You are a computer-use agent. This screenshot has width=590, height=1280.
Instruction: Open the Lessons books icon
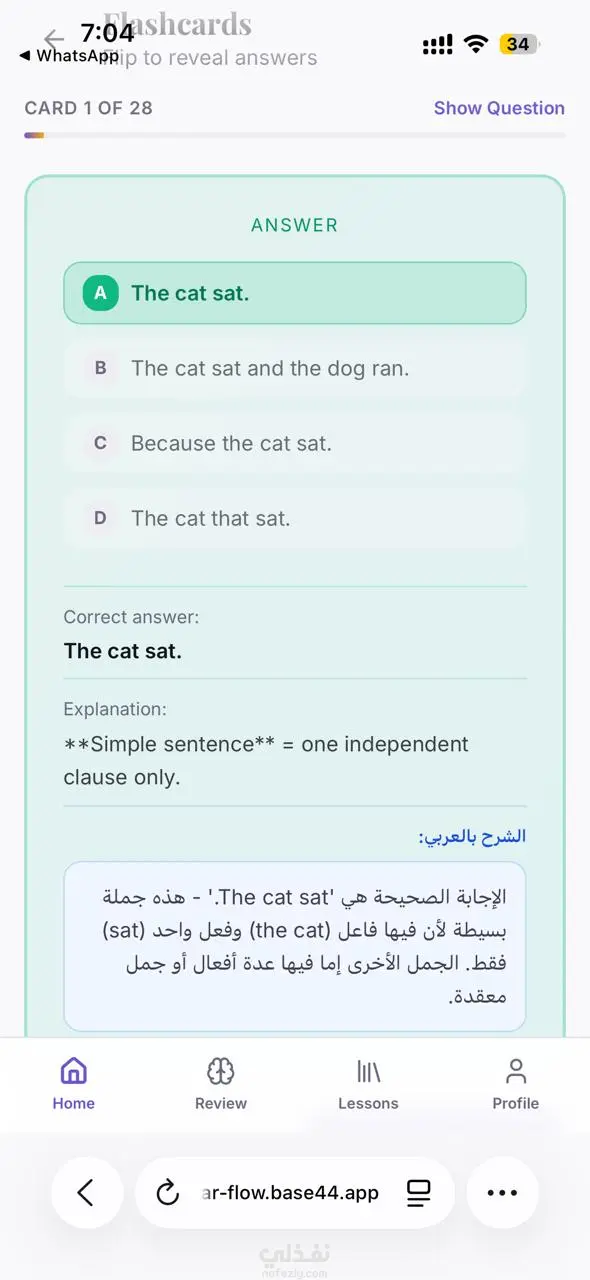pos(368,1071)
